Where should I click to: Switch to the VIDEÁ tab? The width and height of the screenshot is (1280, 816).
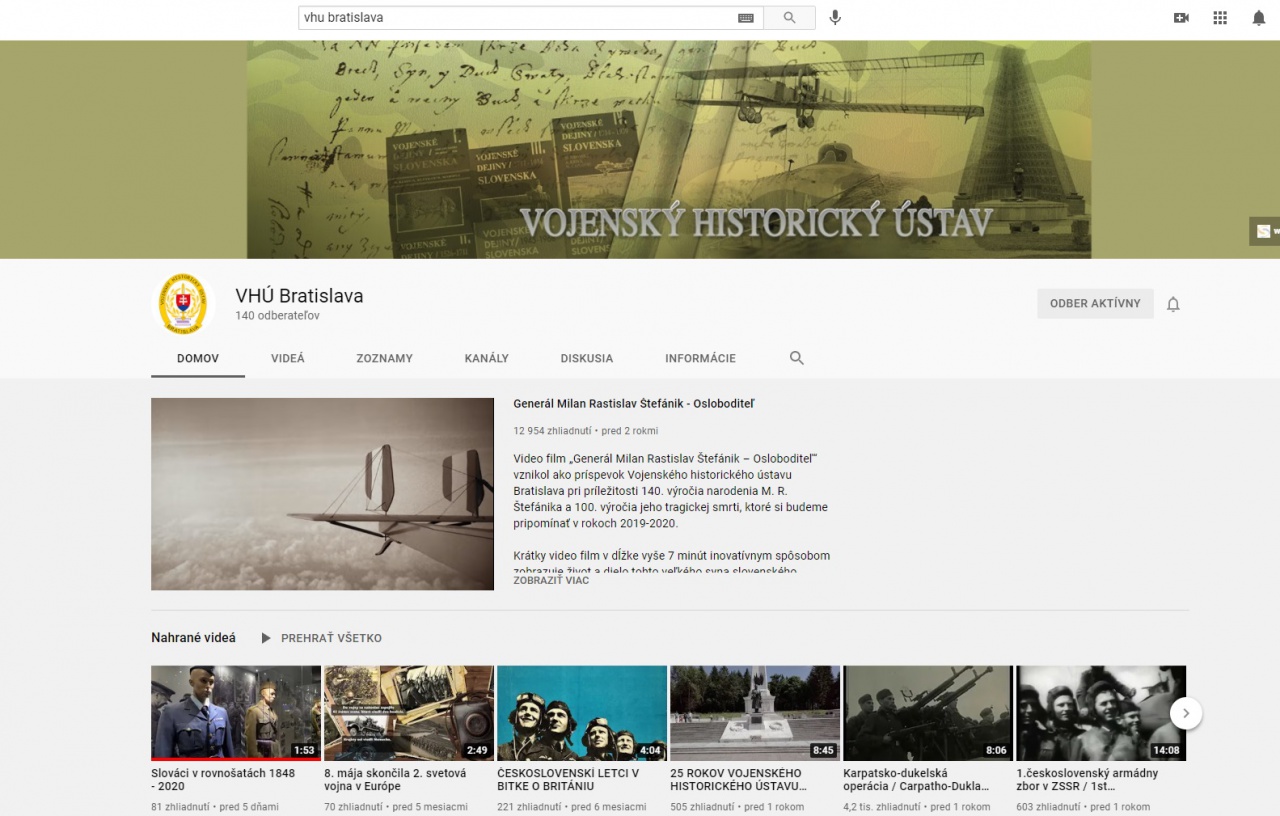pyautogui.click(x=288, y=358)
